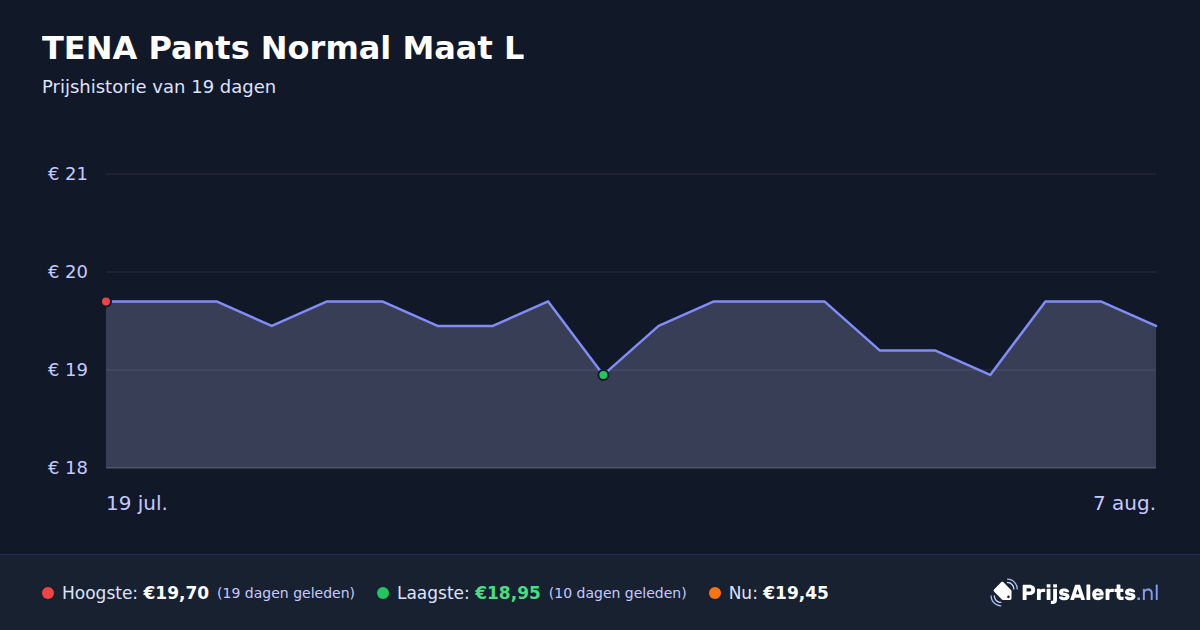Click the € 18 axis label
This screenshot has height=630, width=1200.
click(x=68, y=468)
